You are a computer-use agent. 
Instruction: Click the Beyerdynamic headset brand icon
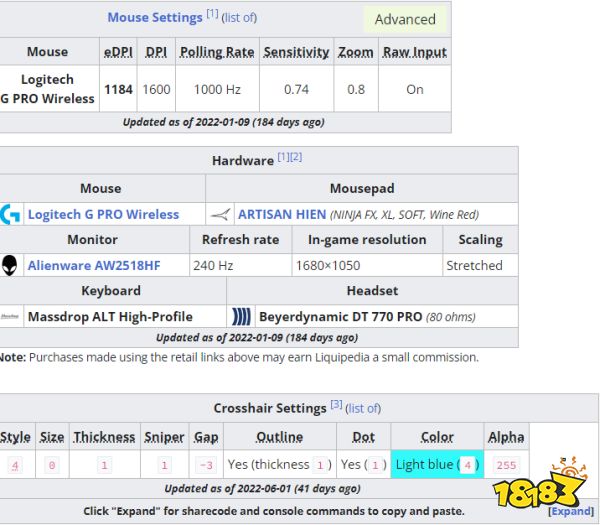pos(241,316)
